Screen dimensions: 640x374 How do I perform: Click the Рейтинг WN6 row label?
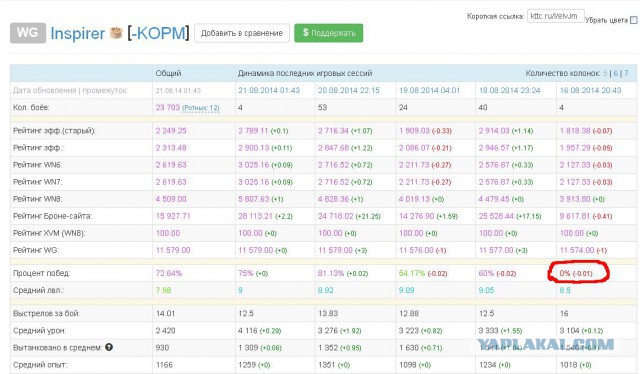coord(38,165)
